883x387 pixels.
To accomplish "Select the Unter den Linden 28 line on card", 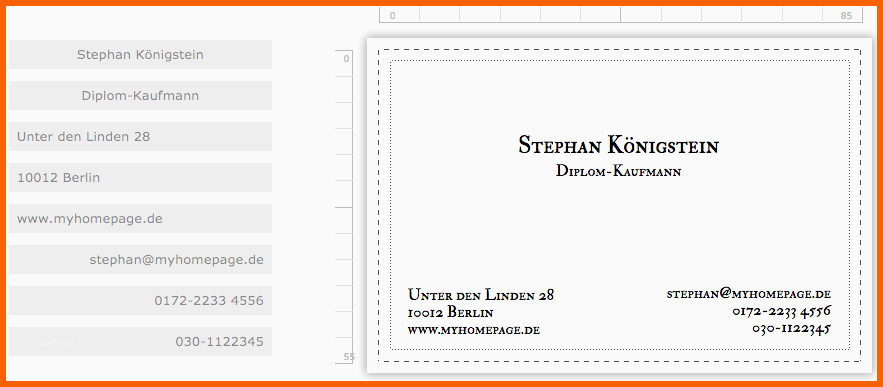I will point(481,295).
